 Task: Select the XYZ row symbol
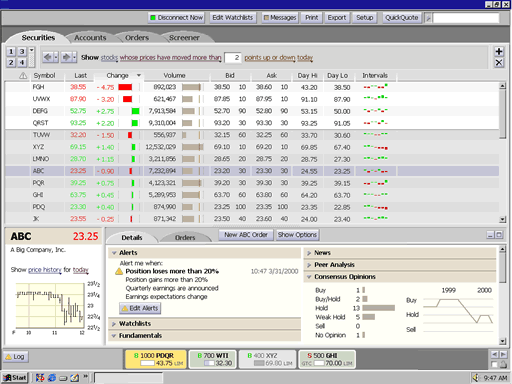coord(38,147)
